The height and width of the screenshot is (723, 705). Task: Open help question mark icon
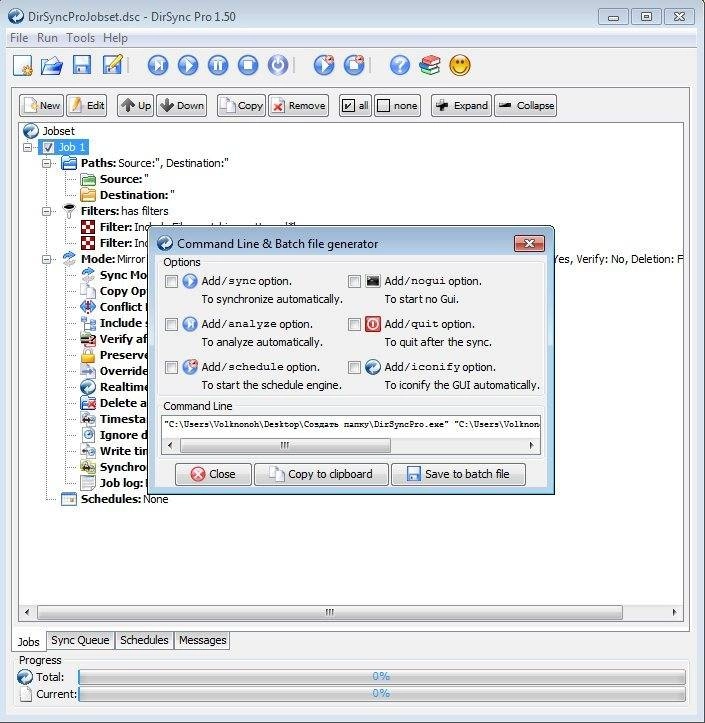pyautogui.click(x=399, y=65)
